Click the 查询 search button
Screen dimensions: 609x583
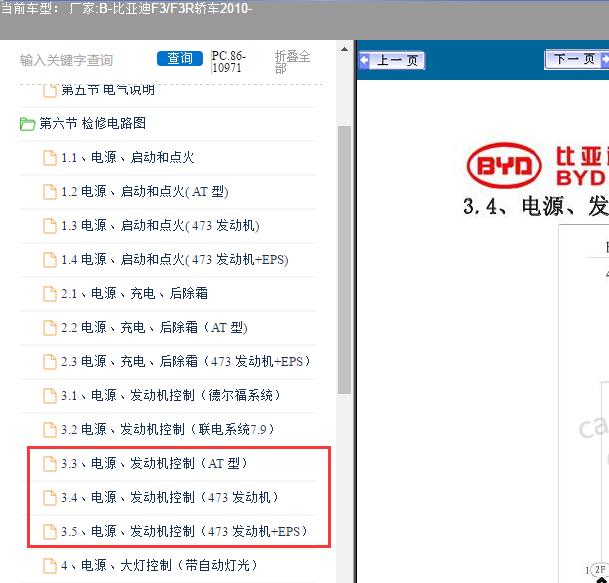pos(180,59)
